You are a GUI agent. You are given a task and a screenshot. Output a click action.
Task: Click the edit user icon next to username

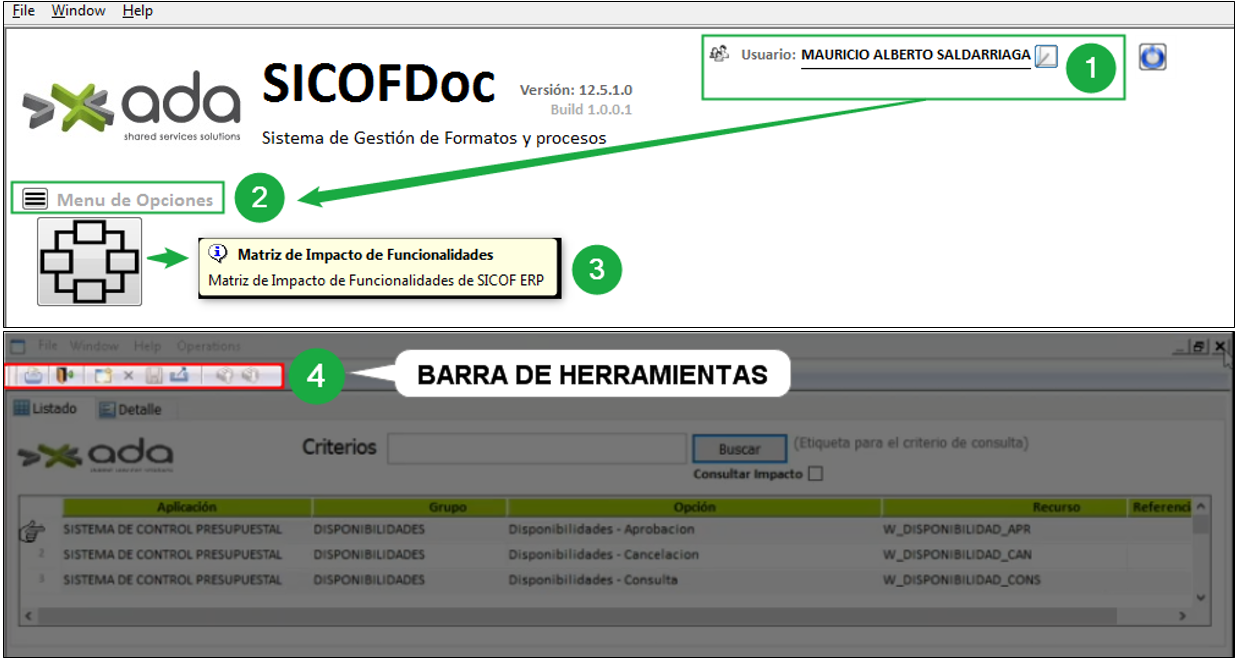(x=1045, y=57)
